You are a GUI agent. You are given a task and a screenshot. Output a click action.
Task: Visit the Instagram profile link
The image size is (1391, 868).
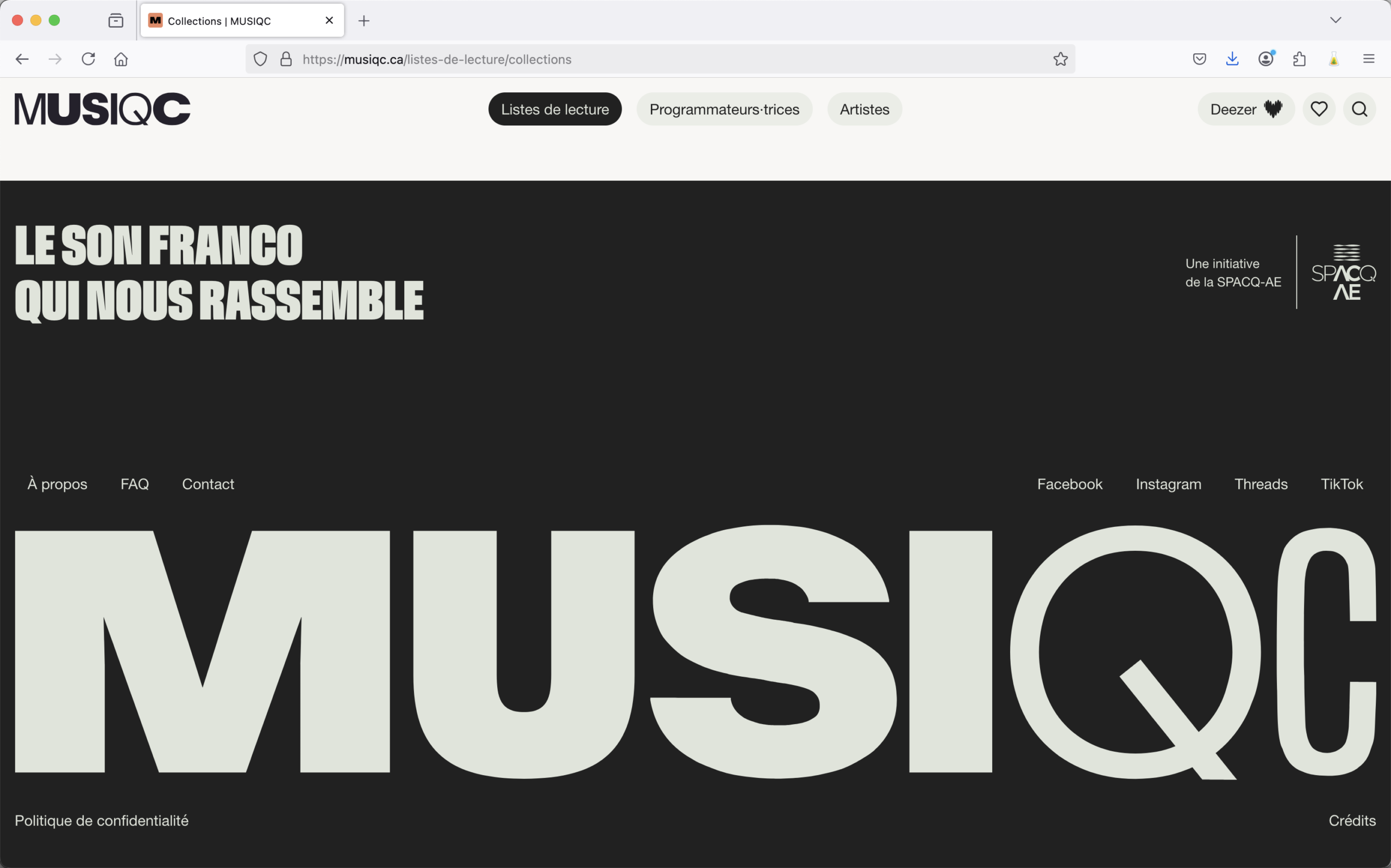1168,484
